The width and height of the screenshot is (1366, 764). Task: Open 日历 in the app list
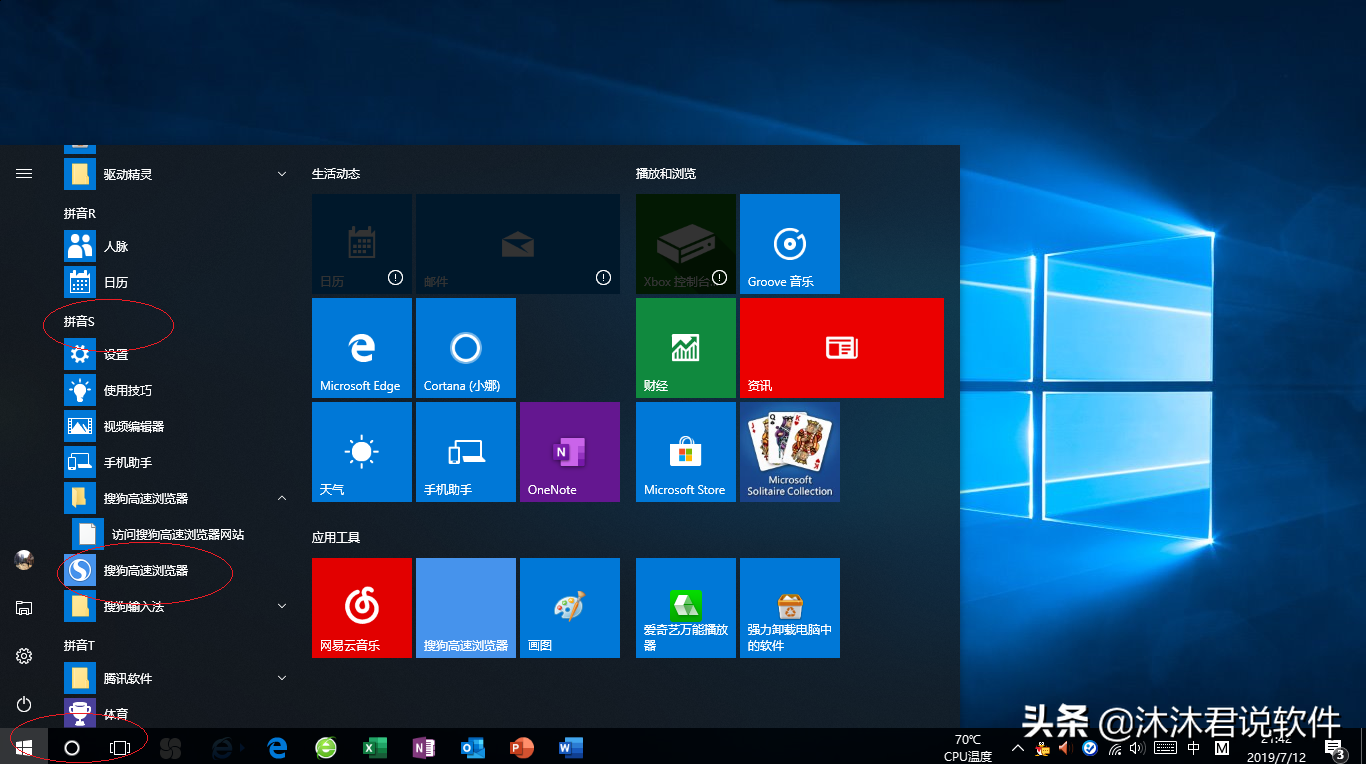point(176,282)
